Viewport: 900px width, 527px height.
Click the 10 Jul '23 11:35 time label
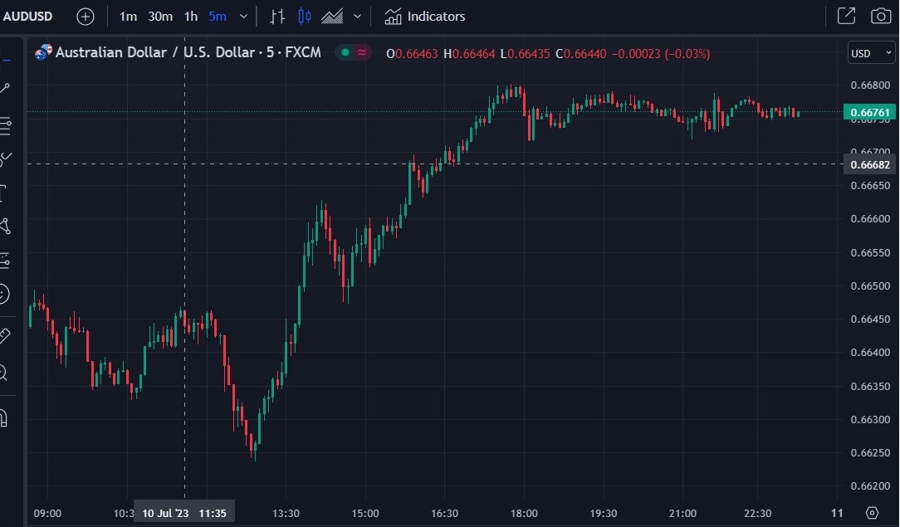pos(184,513)
